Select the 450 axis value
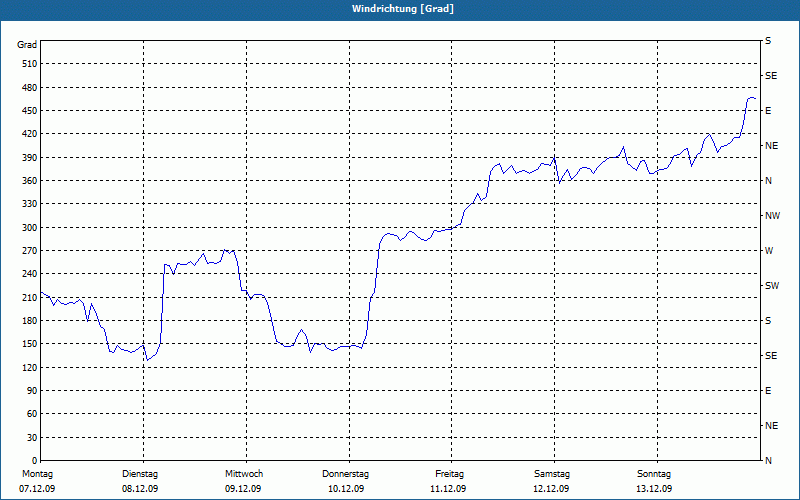The width and height of the screenshot is (800, 500). pos(30,111)
